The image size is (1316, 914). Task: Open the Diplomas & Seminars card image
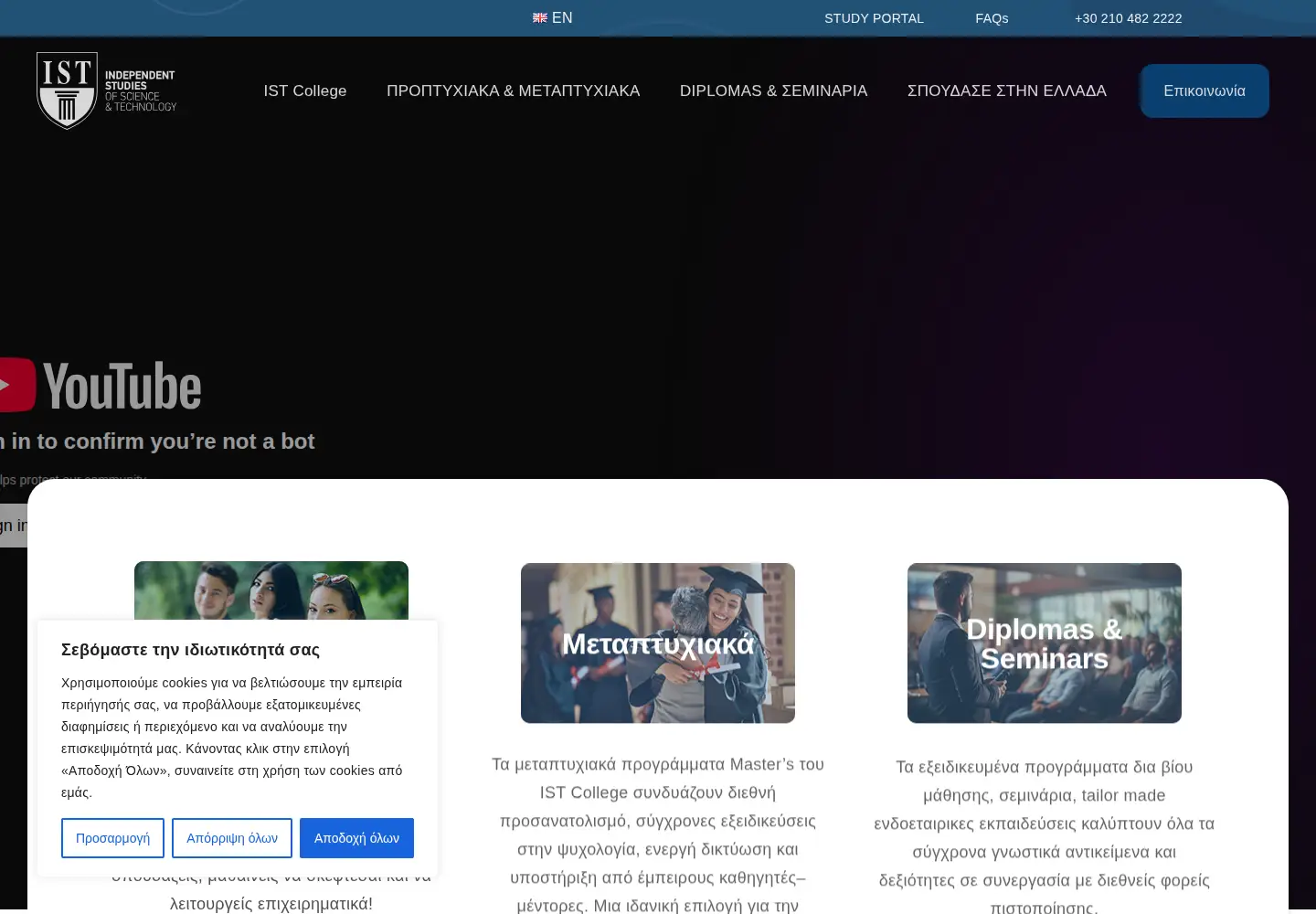pos(1045,643)
